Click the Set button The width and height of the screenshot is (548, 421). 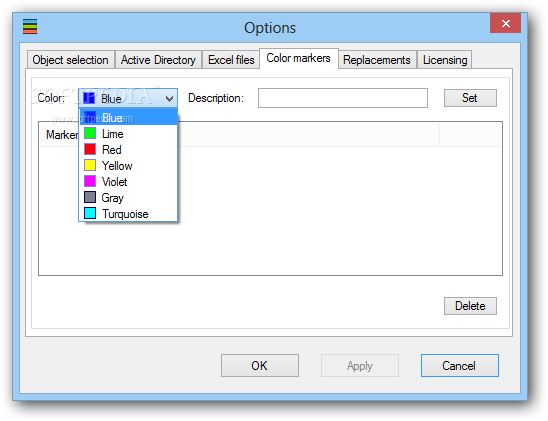[x=470, y=98]
